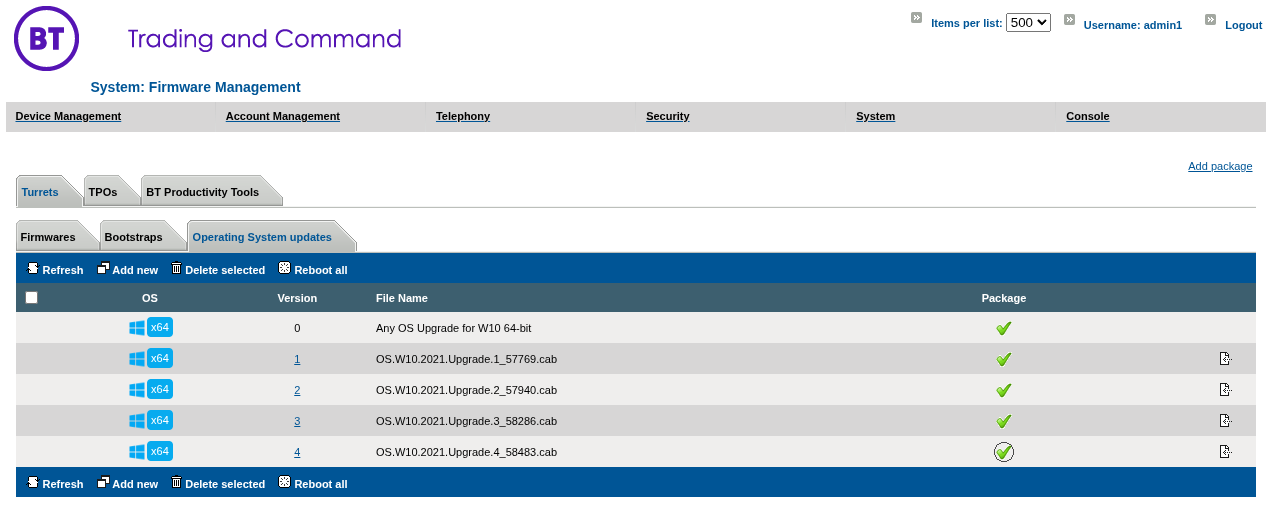Open version 2 link in table

pos(297,390)
